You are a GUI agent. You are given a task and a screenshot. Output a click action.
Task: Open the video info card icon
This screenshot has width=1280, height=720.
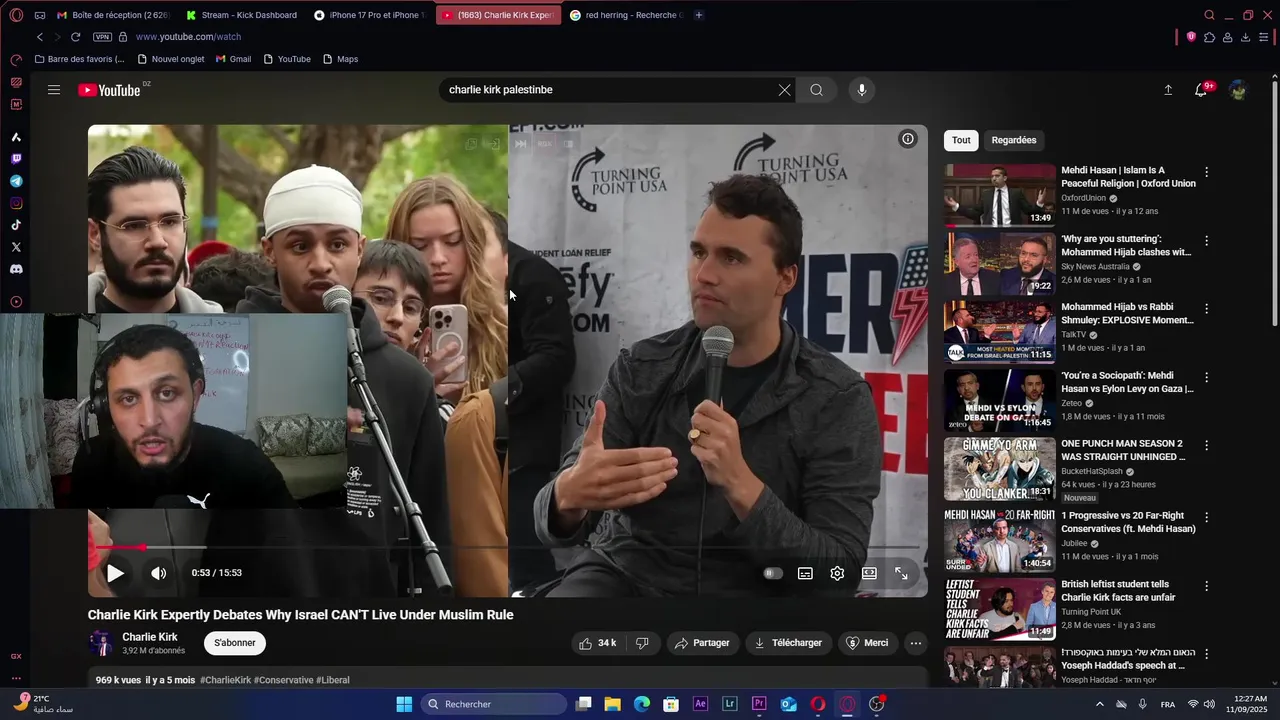coord(908,139)
